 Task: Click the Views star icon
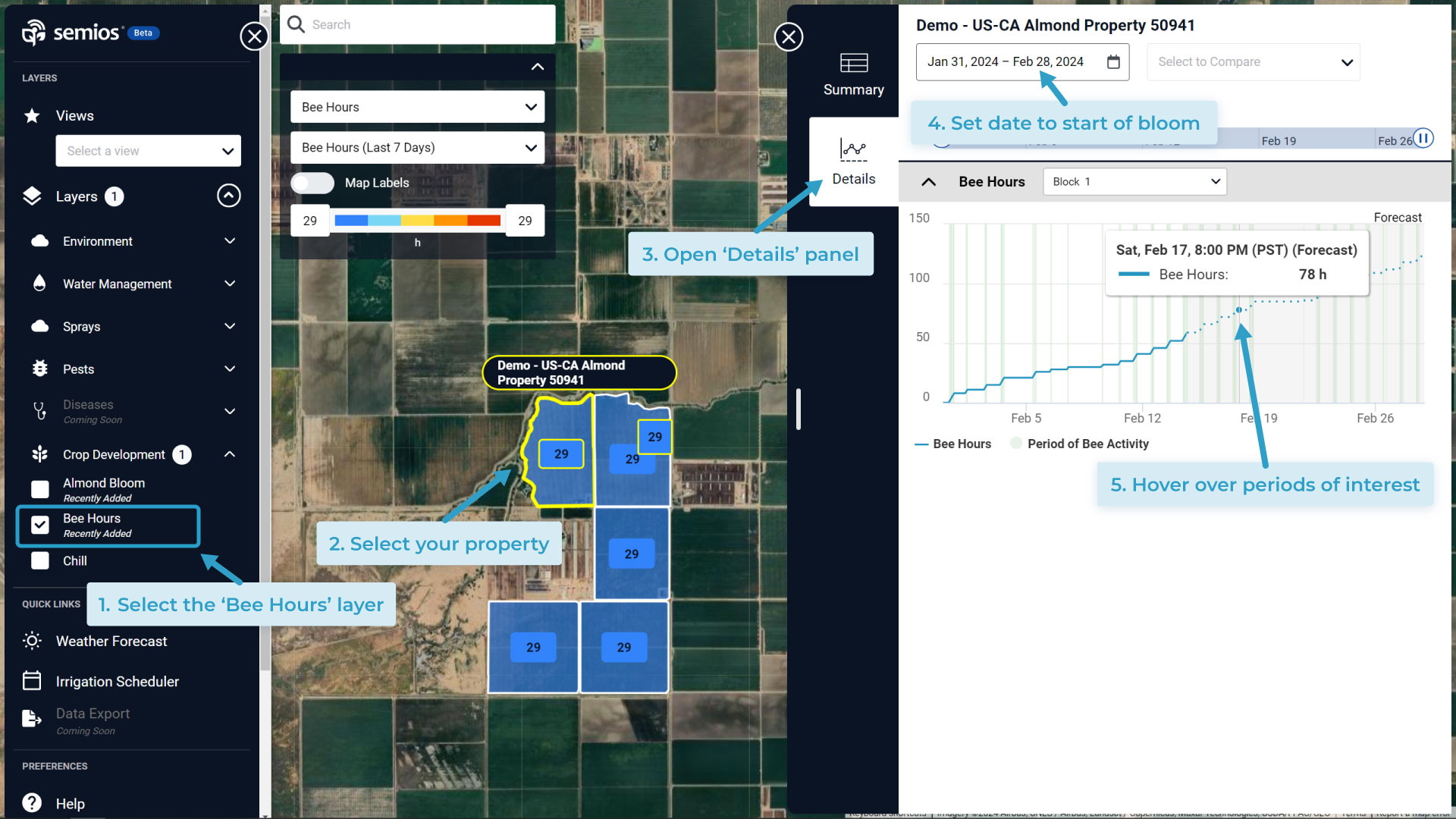(x=32, y=116)
